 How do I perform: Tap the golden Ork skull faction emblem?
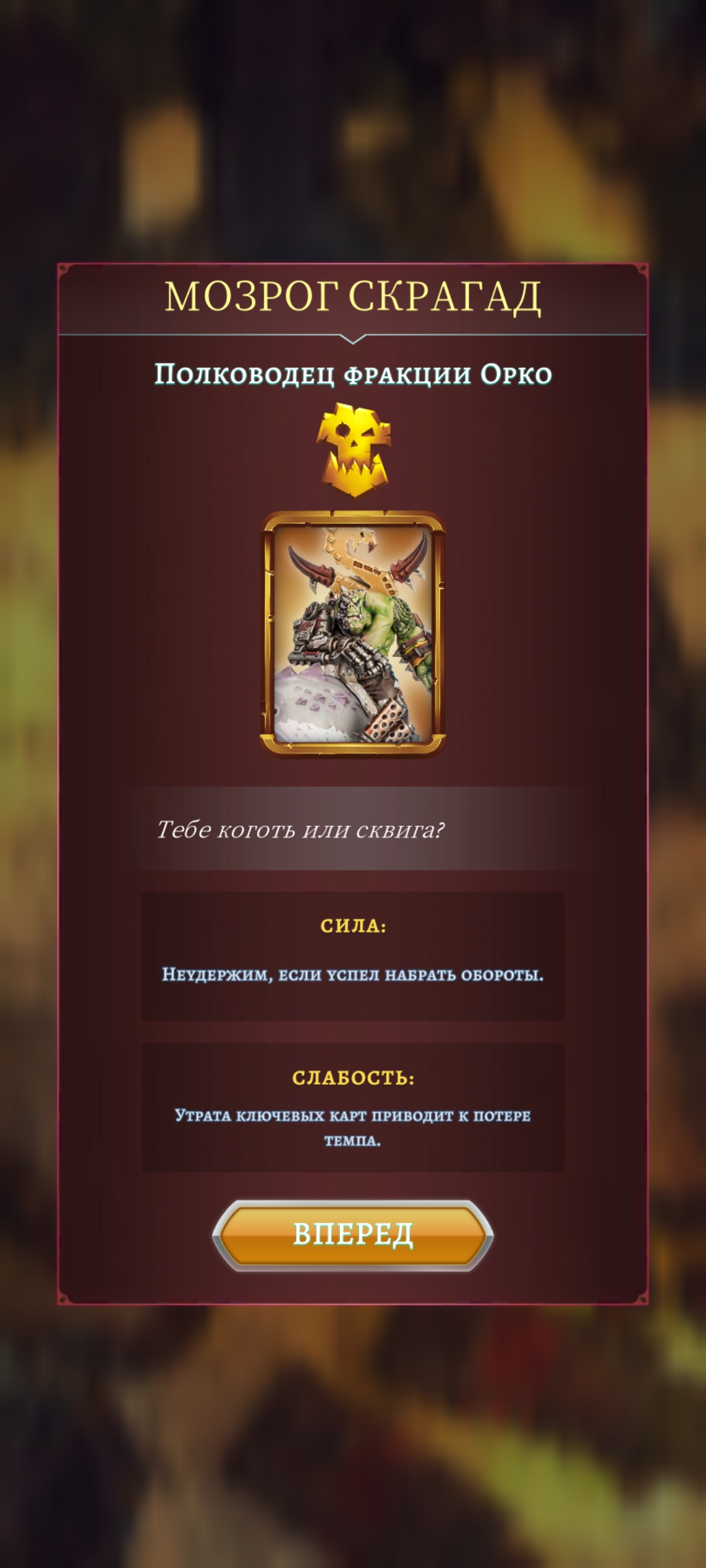tap(353, 449)
